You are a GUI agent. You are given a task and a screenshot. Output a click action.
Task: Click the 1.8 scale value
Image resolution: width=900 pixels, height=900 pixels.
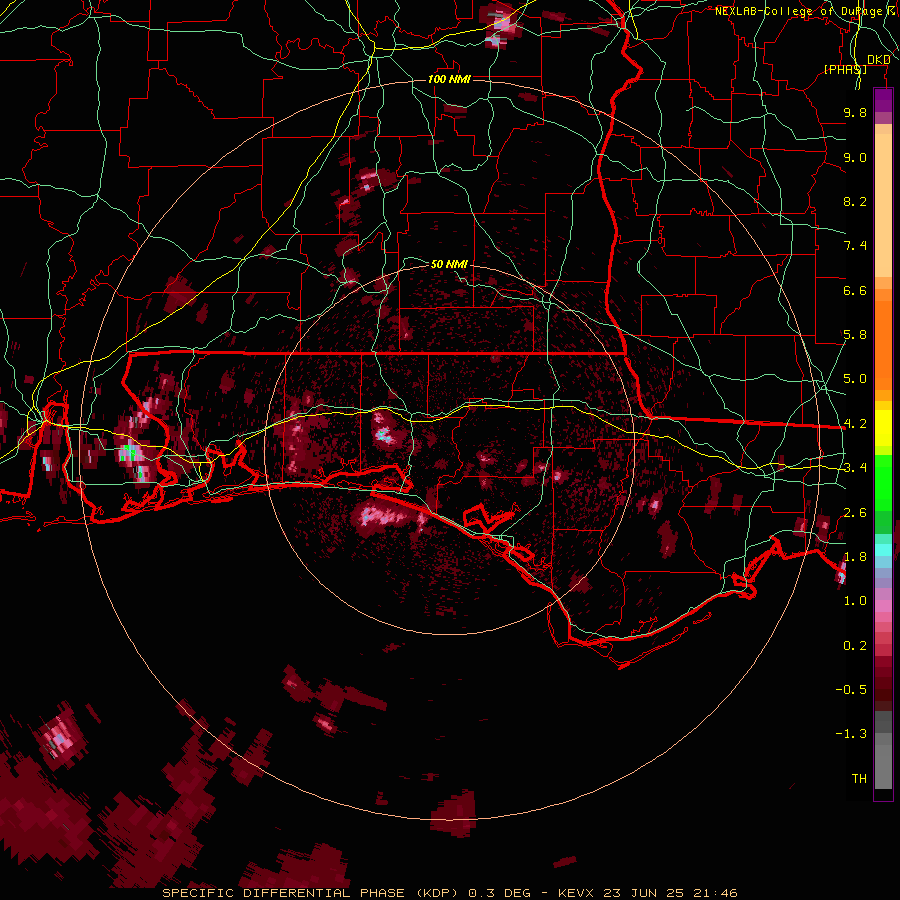[855, 557]
